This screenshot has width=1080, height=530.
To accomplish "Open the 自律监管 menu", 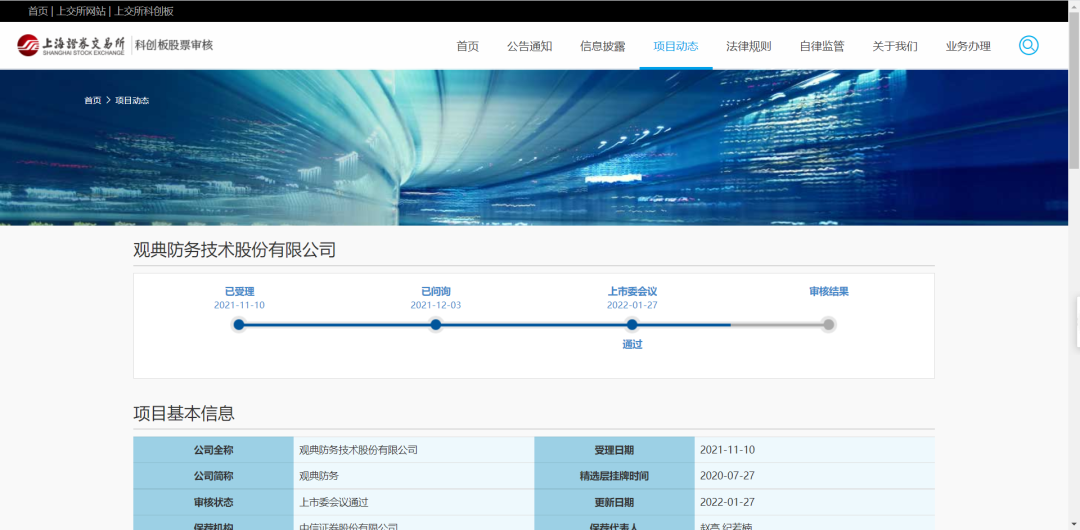I will point(822,46).
